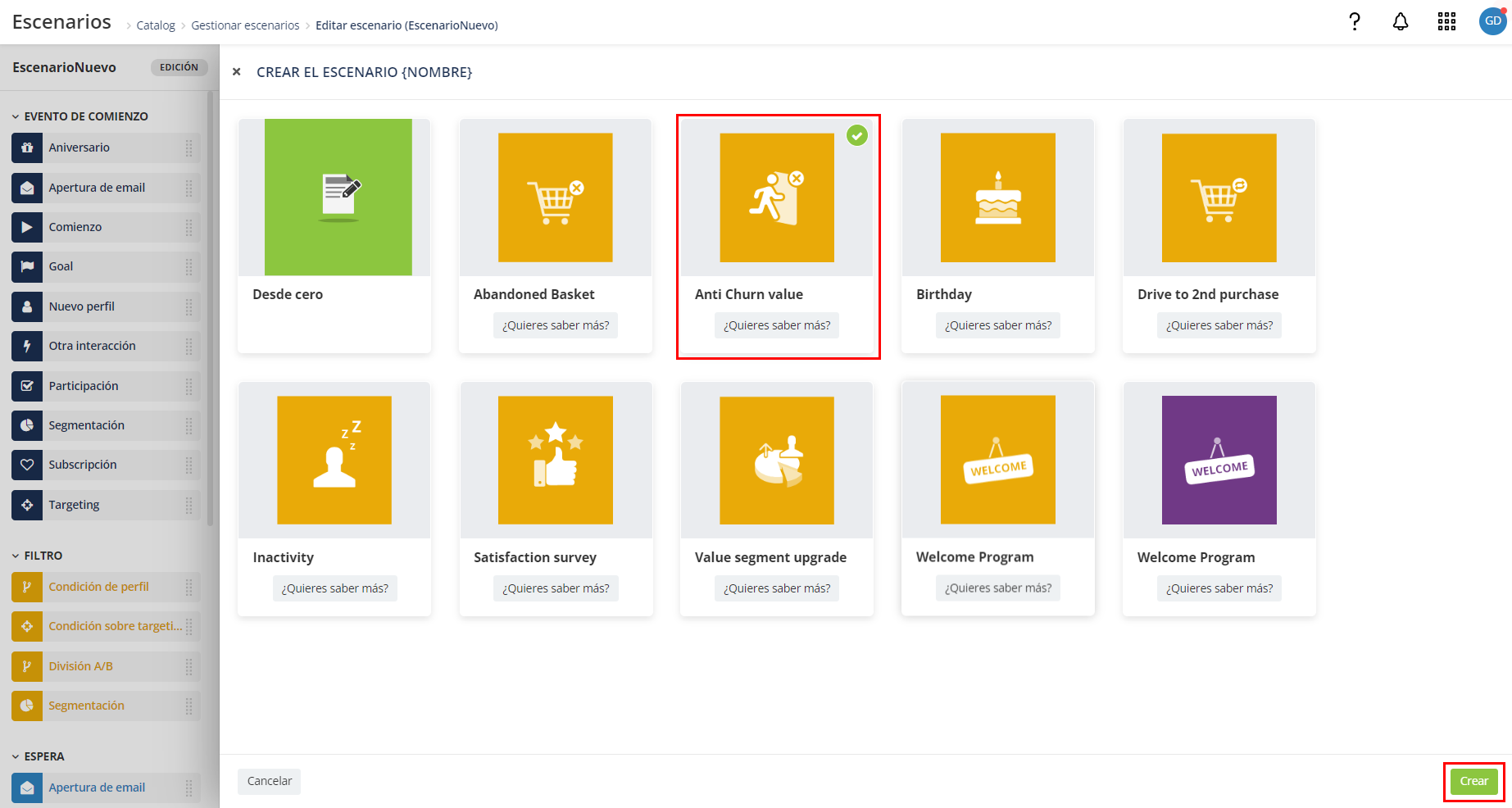Click the Subscripción heart icon
This screenshot has height=808, width=1512.
coord(27,465)
